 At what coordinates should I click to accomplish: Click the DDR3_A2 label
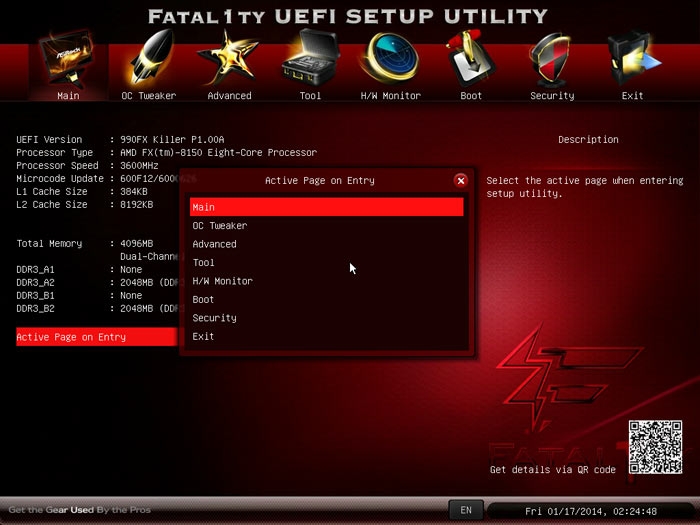(35, 283)
